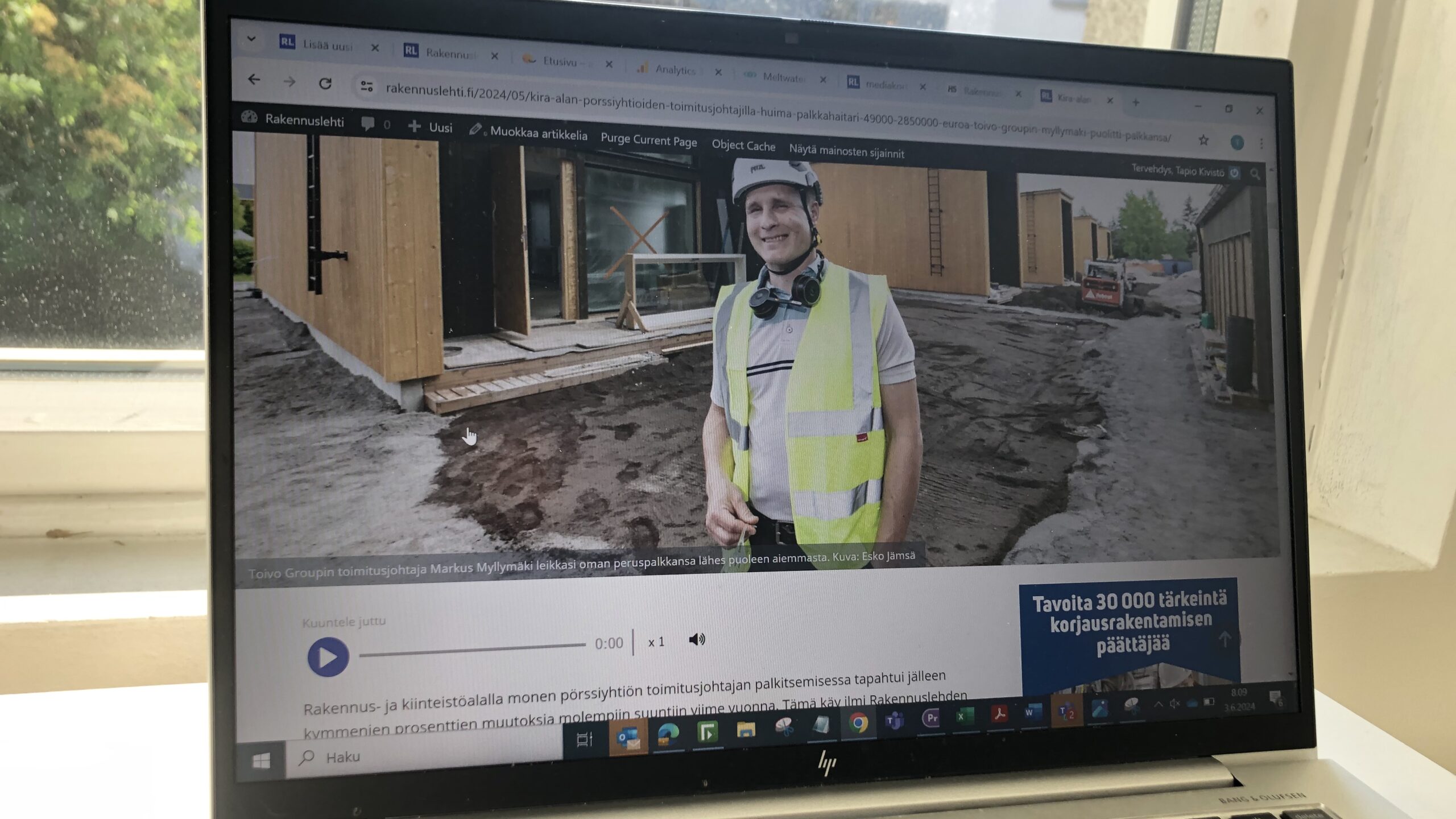
Task: Show hidden system tray icons
Action: [x=1158, y=705]
